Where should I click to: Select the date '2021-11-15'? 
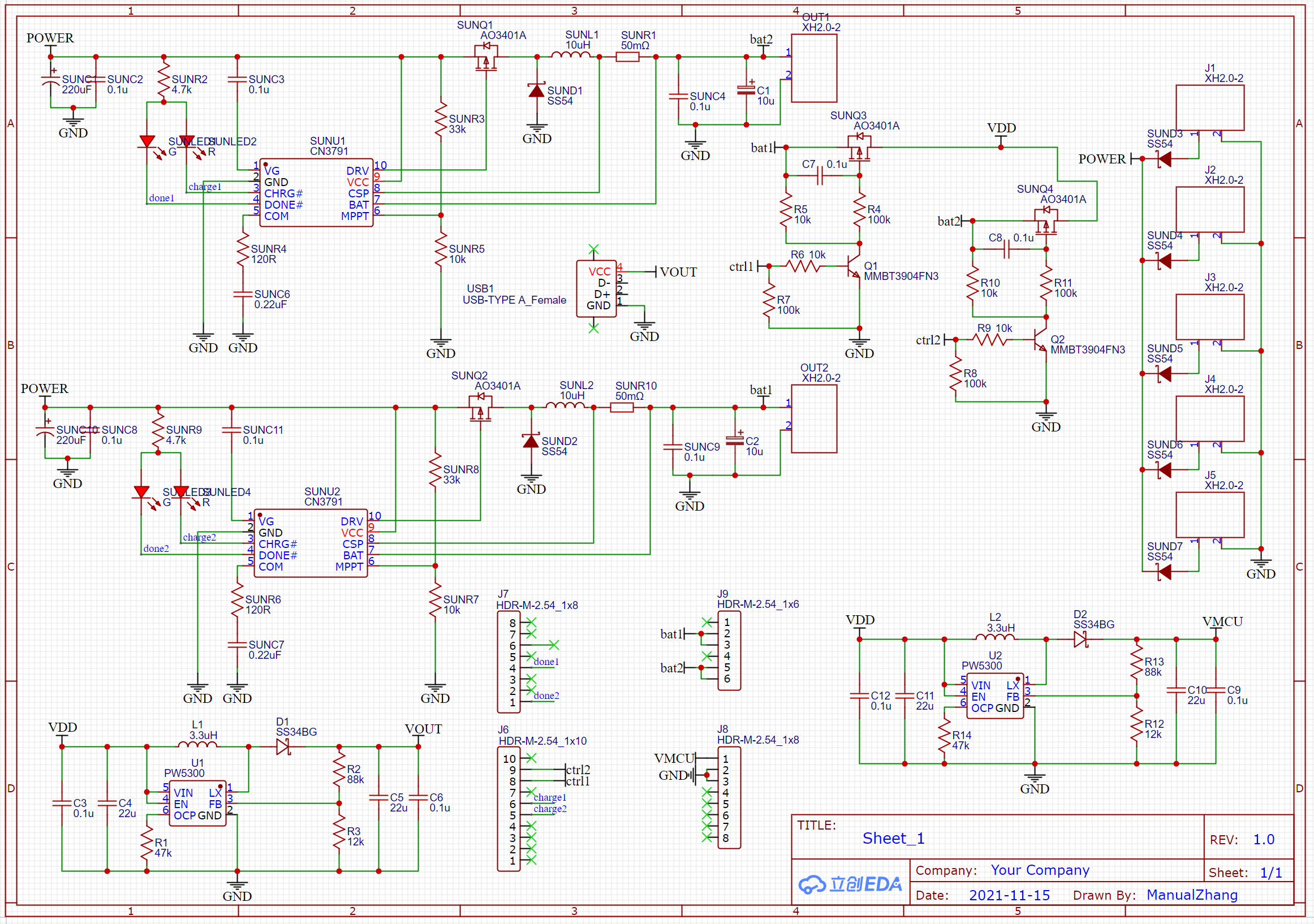(1010, 895)
